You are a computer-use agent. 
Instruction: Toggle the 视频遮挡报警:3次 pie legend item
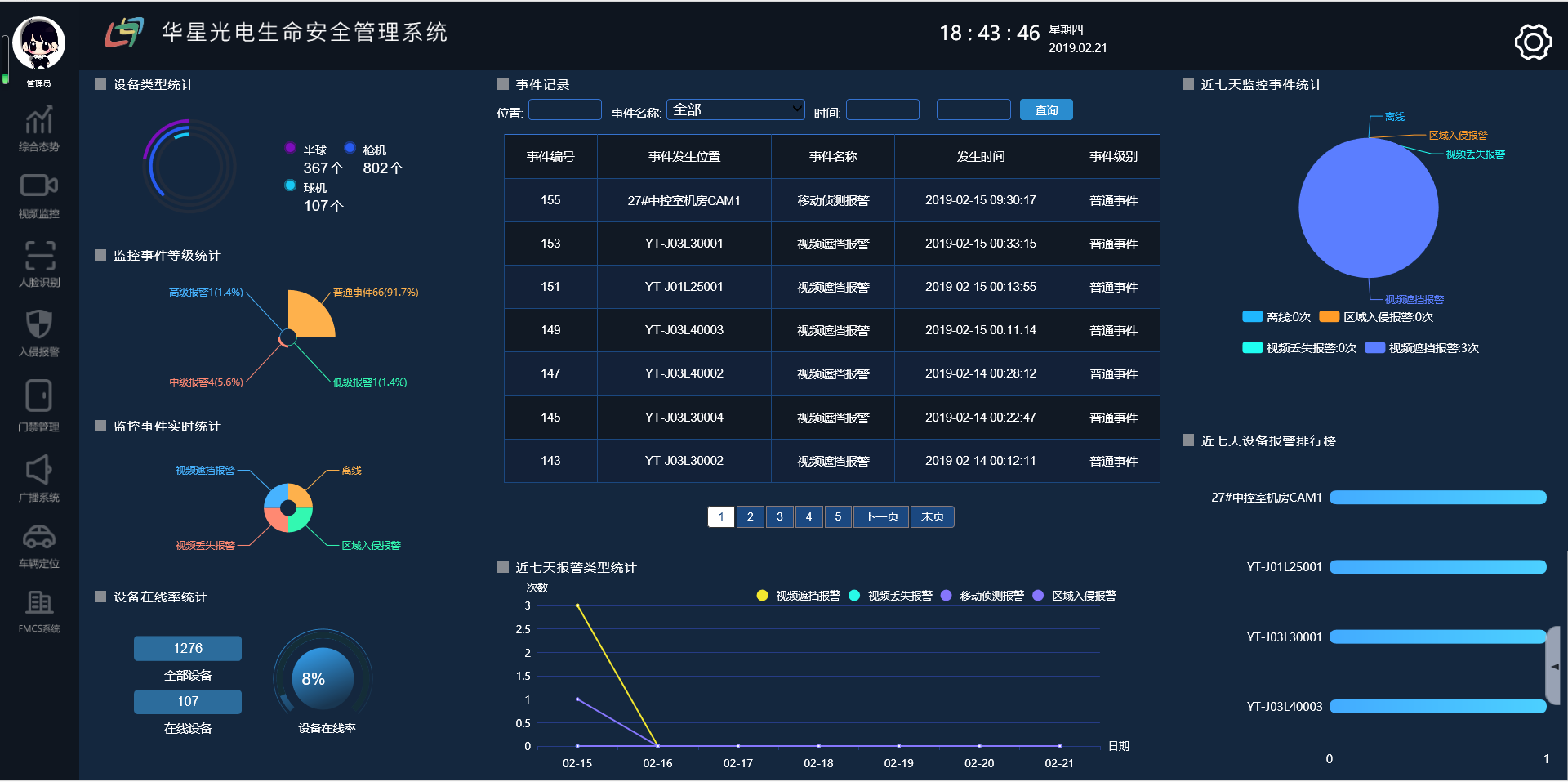(1423, 348)
